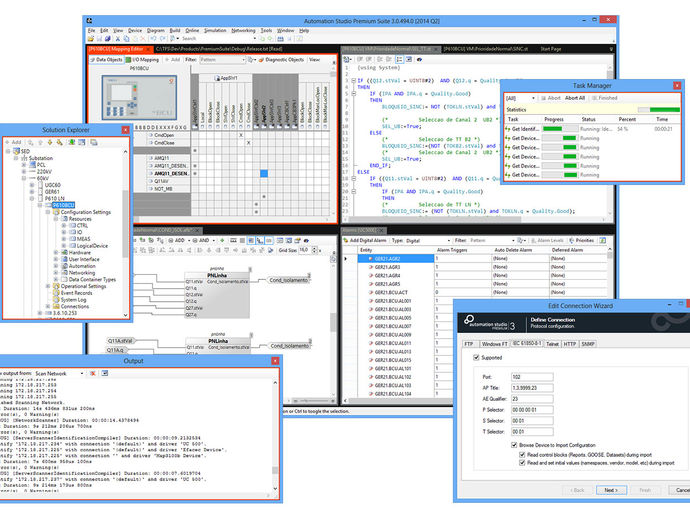The height and width of the screenshot is (518, 690).
Task: Click the green import icon in Solution Explorer toolbar
Action: coord(71,142)
